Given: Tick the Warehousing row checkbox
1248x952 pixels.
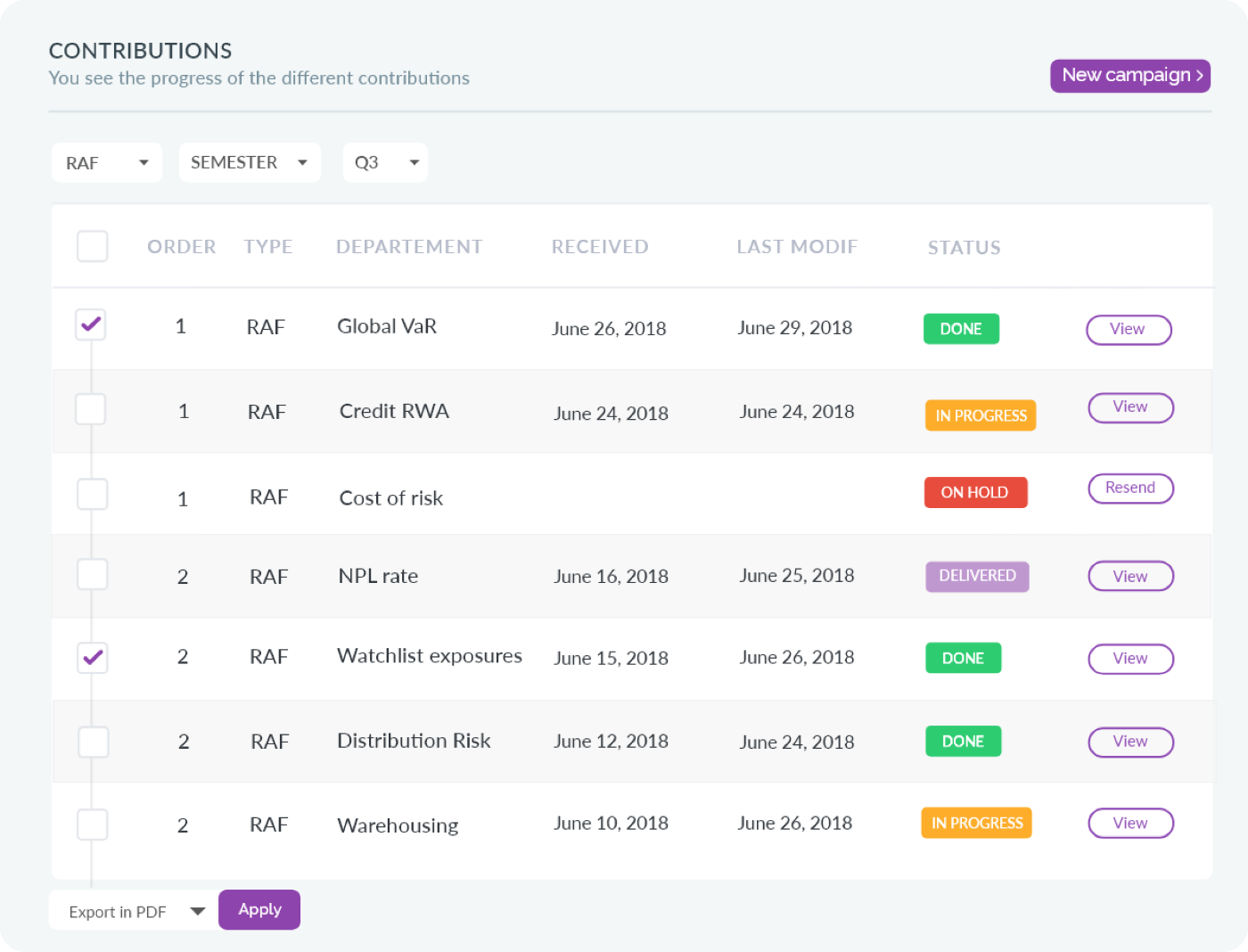Looking at the screenshot, I should point(93,825).
